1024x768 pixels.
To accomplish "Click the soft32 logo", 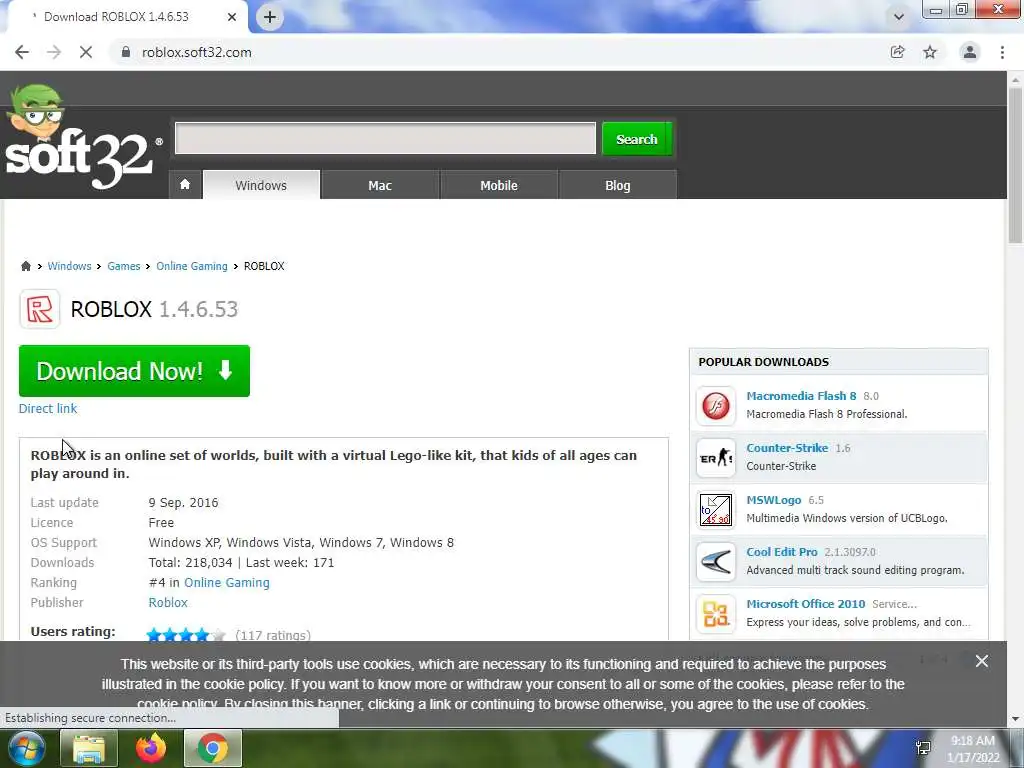I will pyautogui.click(x=82, y=138).
